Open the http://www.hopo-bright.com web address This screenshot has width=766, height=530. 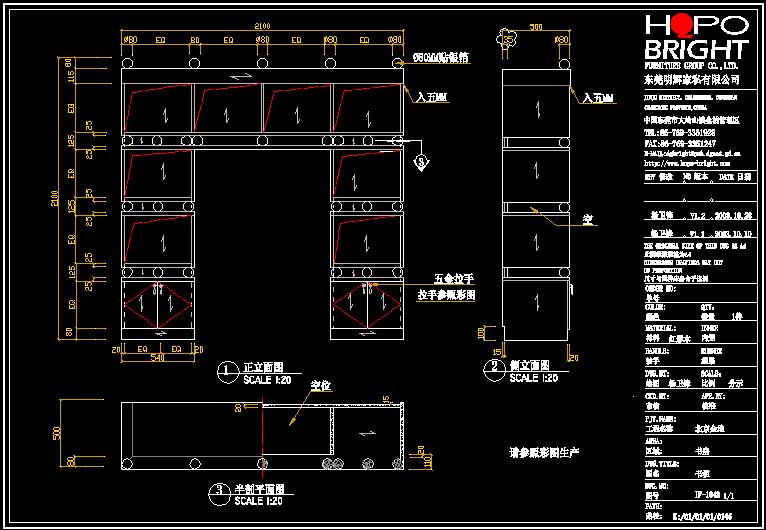click(x=687, y=164)
